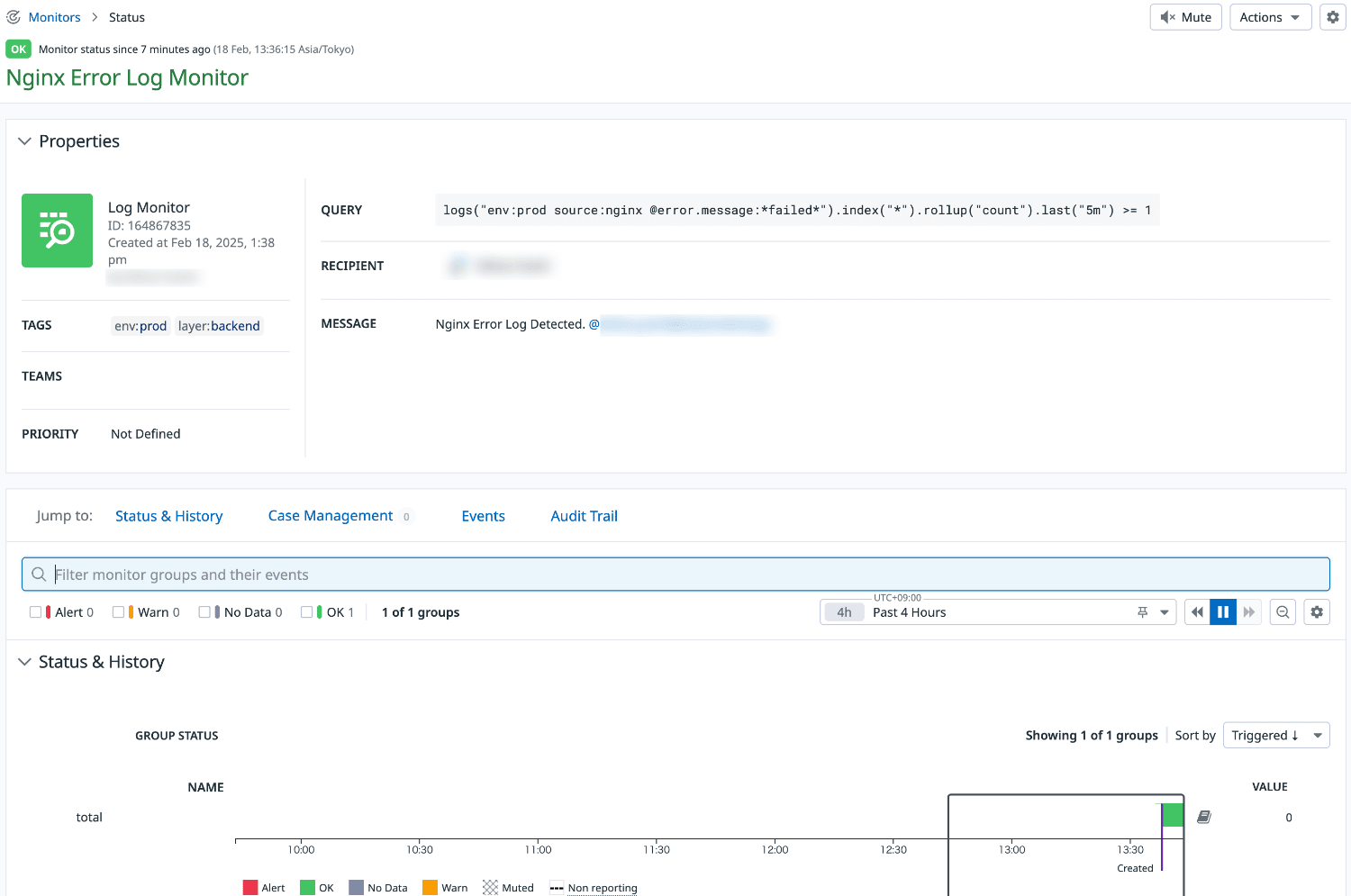The height and width of the screenshot is (896, 1351).
Task: Mute this monitor
Action: tap(1186, 17)
